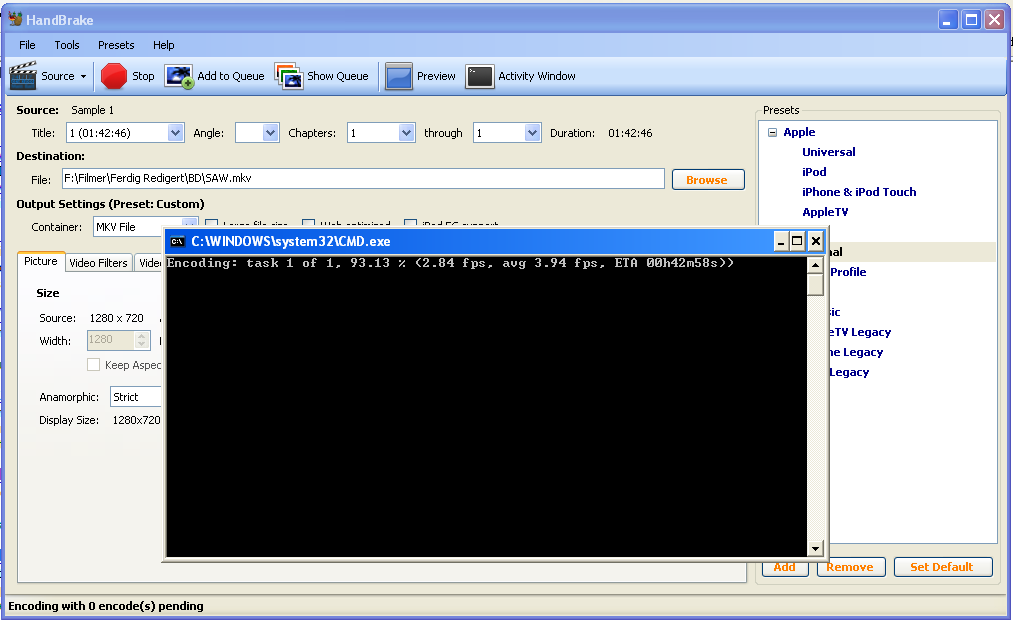Toggle the Large file size checkbox
The image size is (1013, 623).
click(211, 224)
